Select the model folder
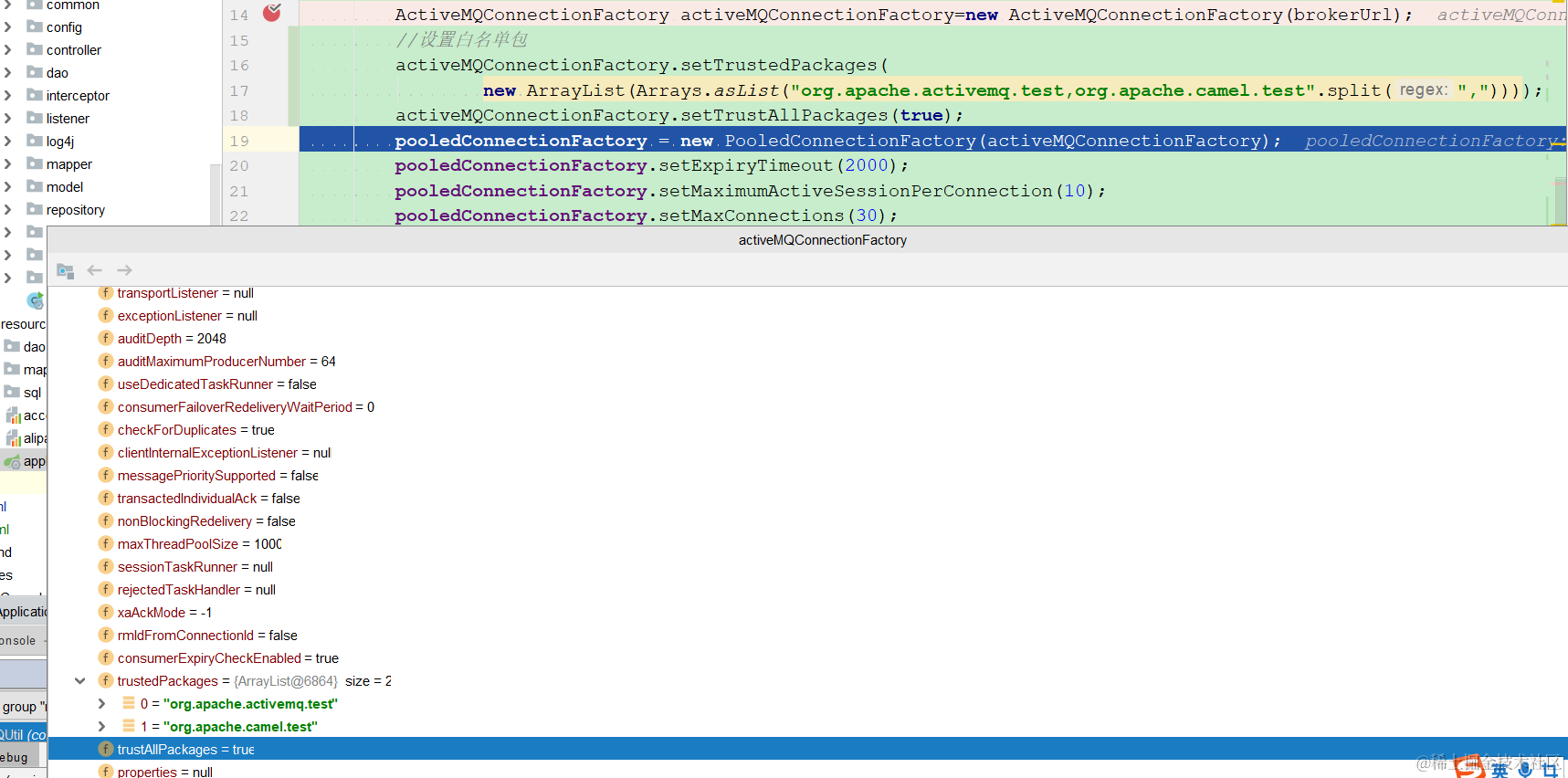 point(65,187)
